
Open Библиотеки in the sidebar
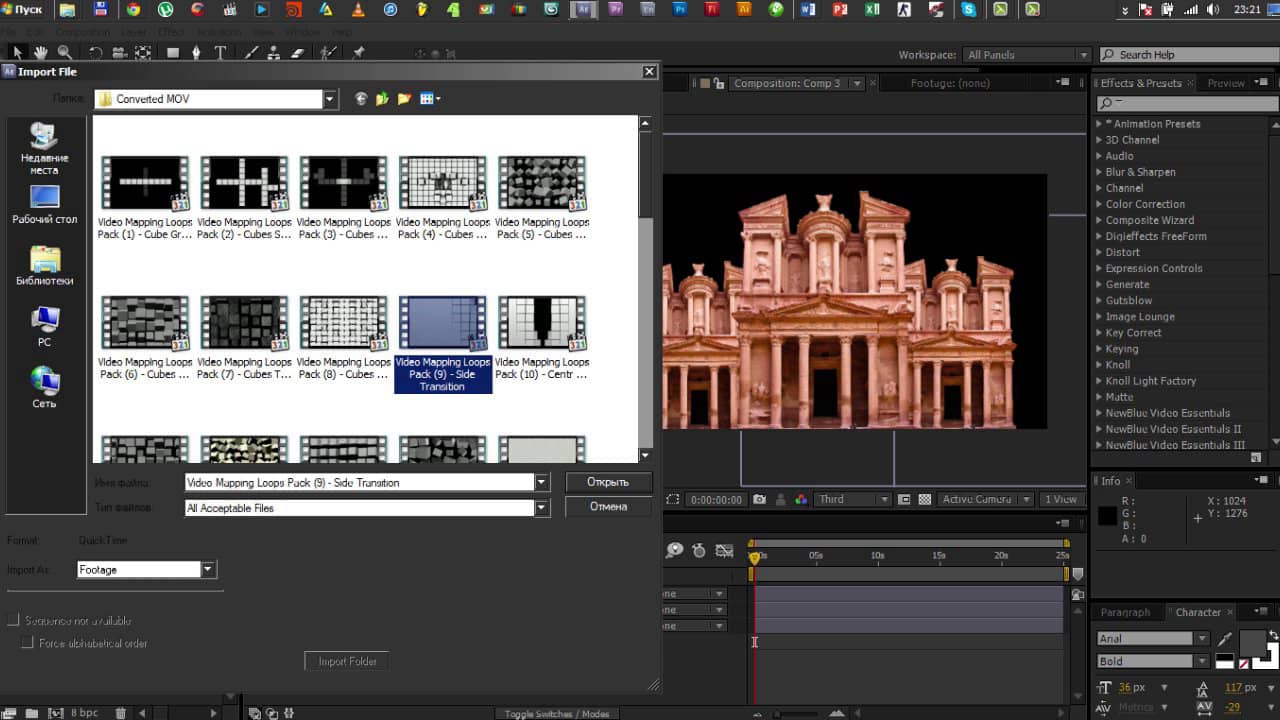click(44, 266)
